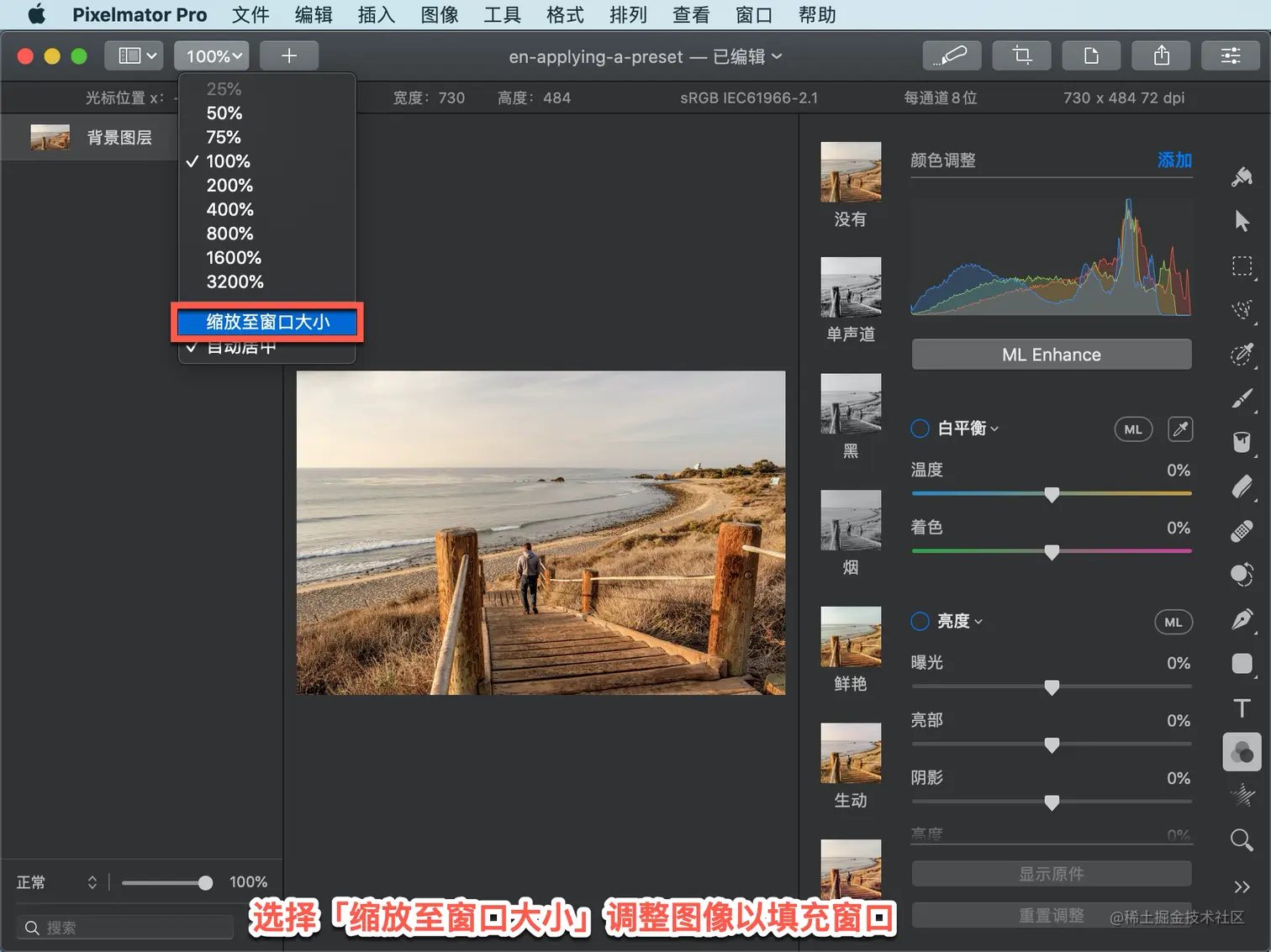The height and width of the screenshot is (952, 1271).
Task: Click the markup pen toolbar icon
Action: pyautogui.click(x=952, y=55)
